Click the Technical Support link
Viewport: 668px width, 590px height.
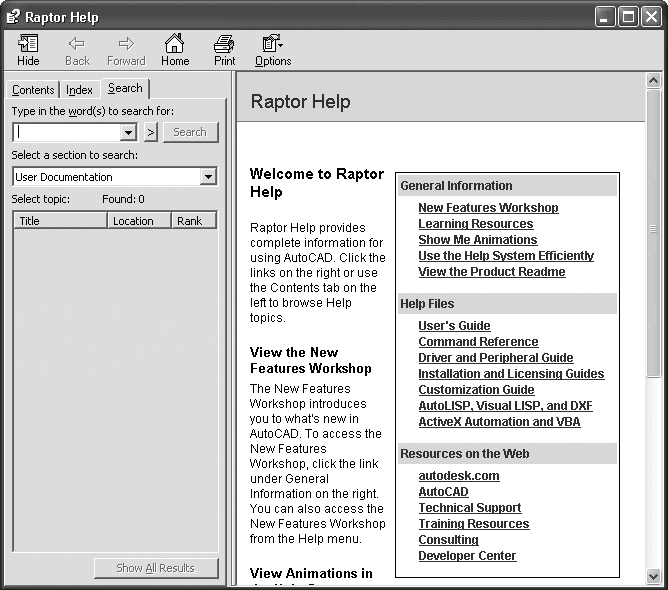click(x=469, y=508)
